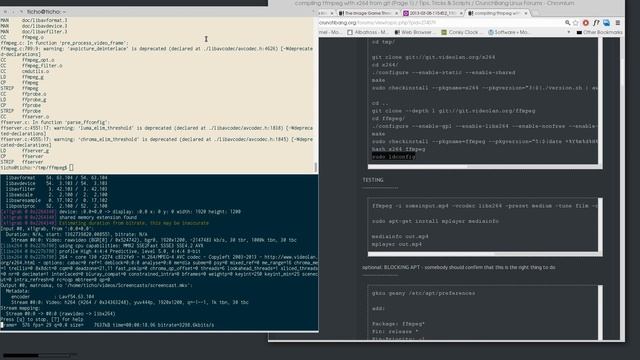Click the 'shared memory extension found' line
640x360 pixels.
[98, 218]
